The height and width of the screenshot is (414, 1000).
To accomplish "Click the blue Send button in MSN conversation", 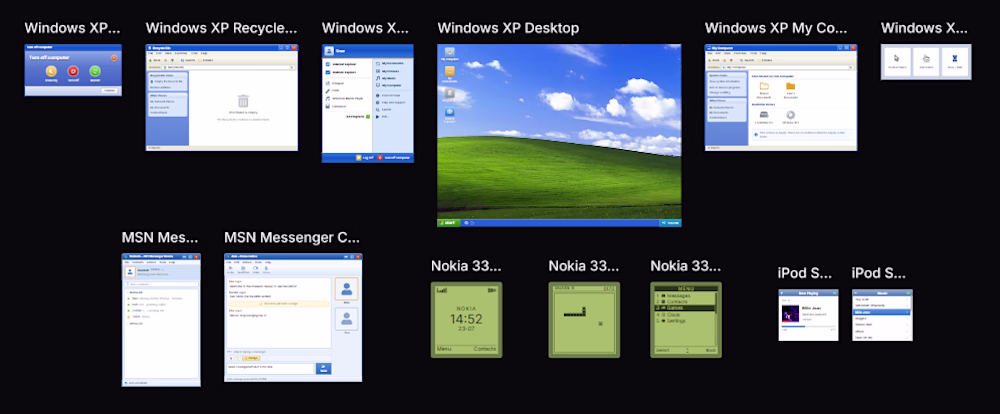I will coord(323,368).
